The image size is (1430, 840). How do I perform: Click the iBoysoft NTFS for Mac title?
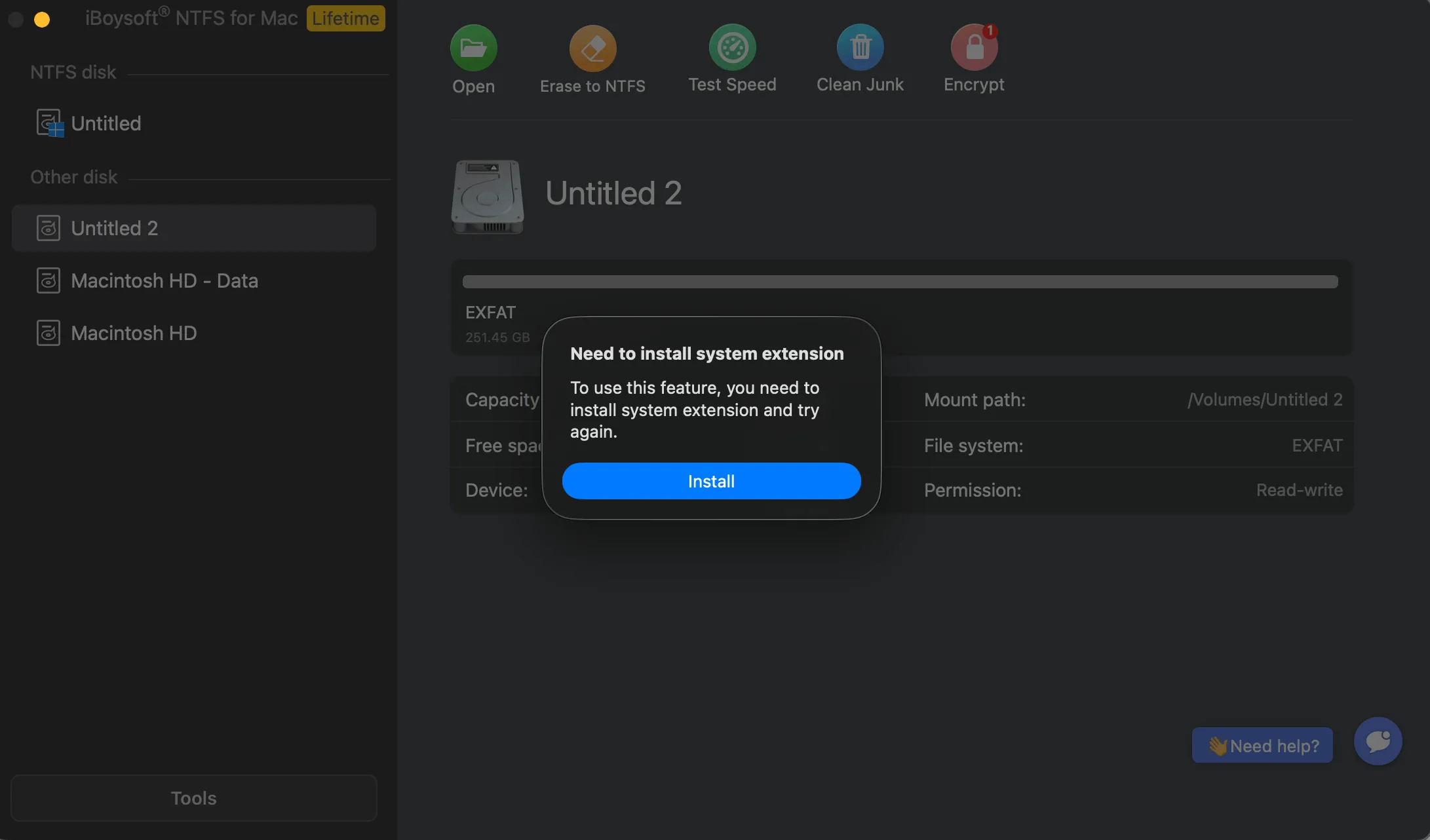pos(191,18)
